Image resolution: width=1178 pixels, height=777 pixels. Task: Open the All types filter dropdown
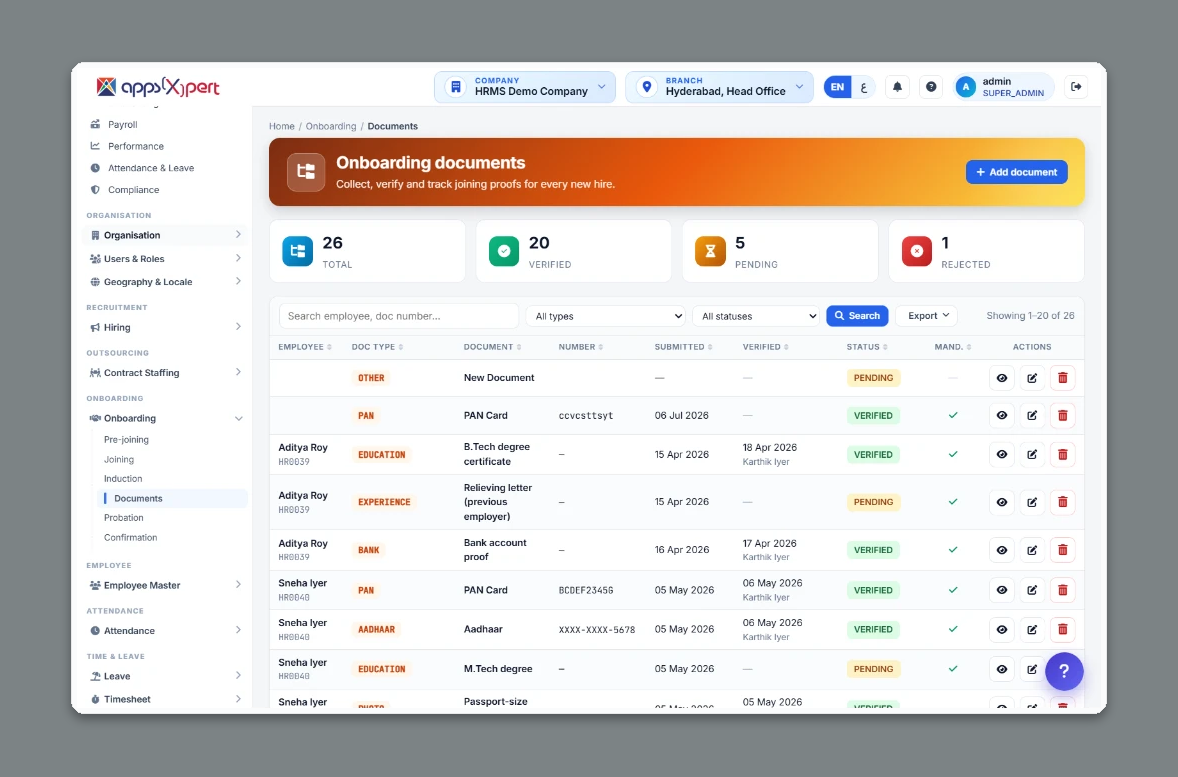pyautogui.click(x=606, y=316)
